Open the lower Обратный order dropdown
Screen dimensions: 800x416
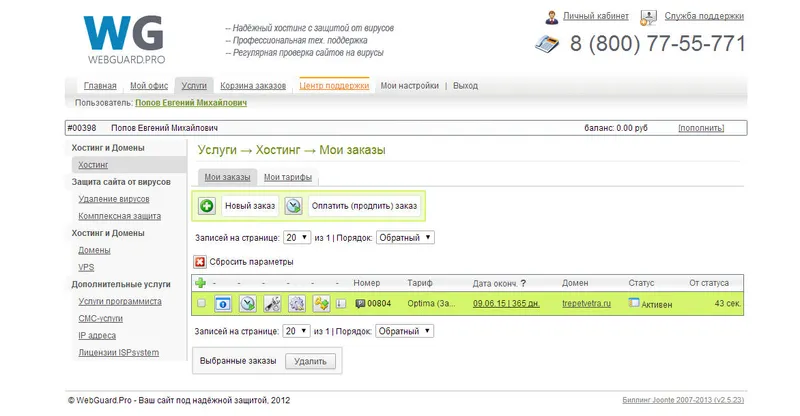point(404,331)
